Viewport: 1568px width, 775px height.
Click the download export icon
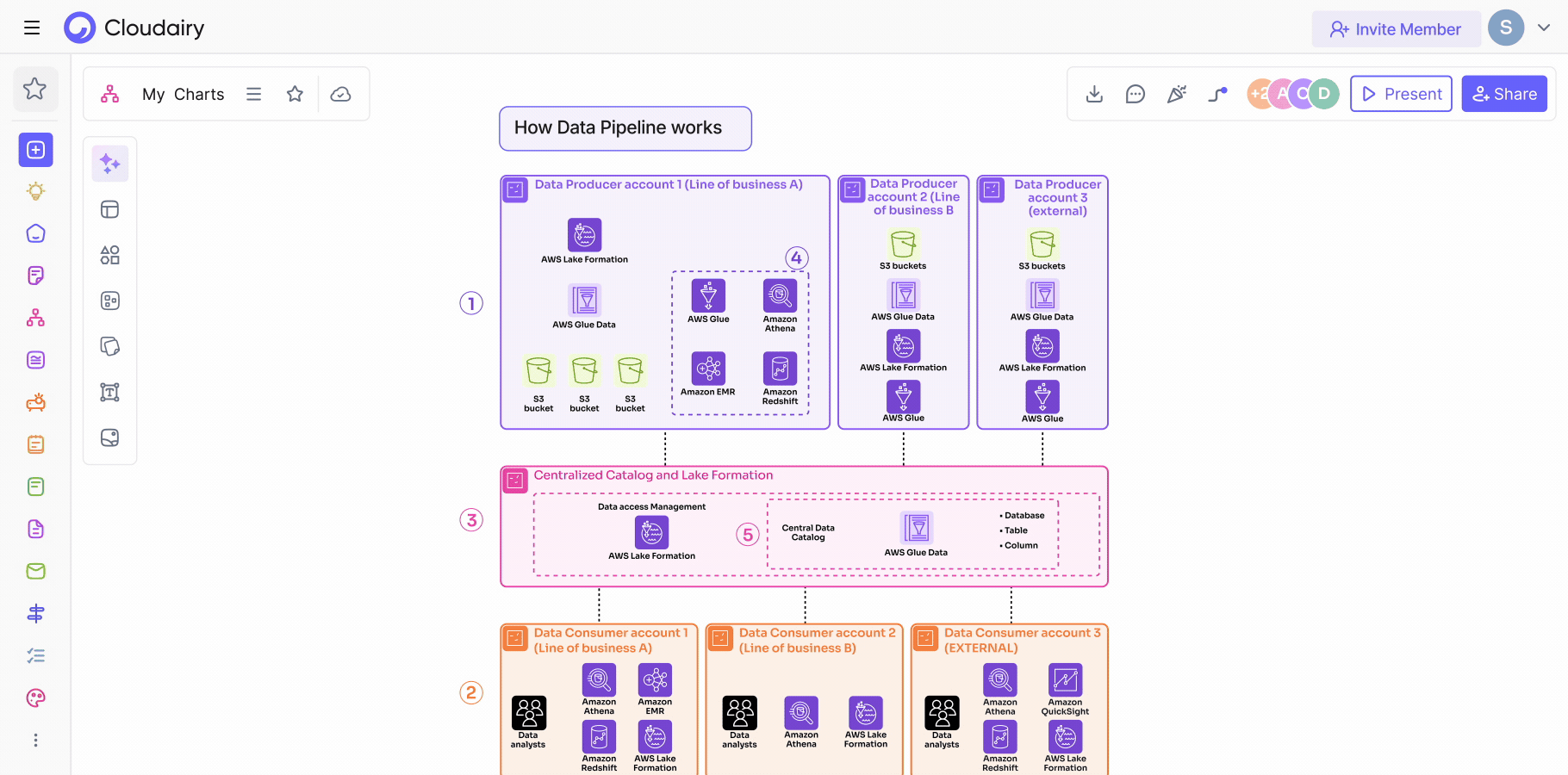[1094, 94]
